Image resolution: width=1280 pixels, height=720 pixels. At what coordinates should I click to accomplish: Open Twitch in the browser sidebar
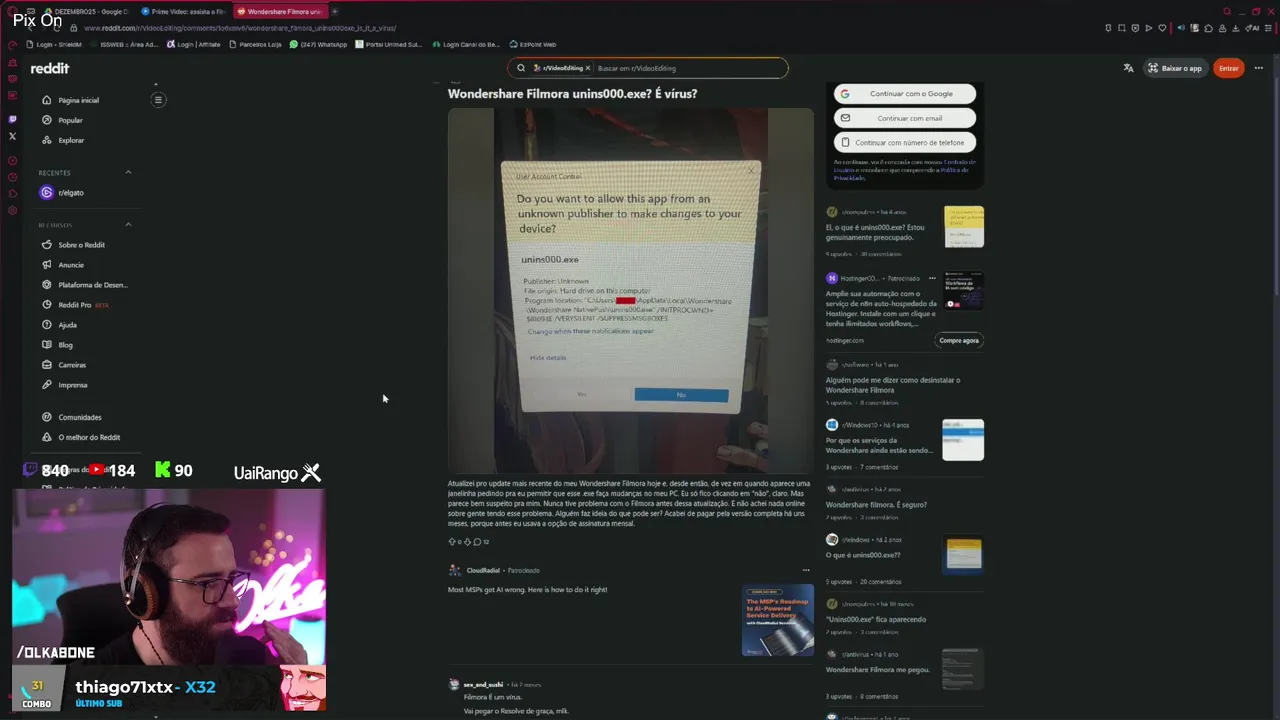(12, 119)
